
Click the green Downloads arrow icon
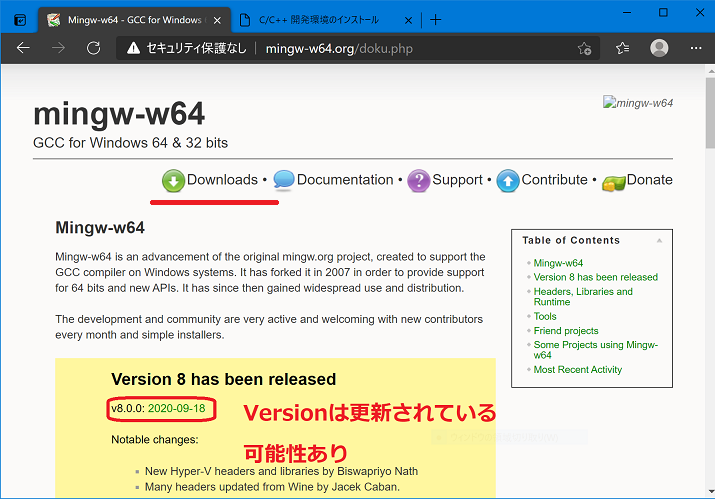(173, 181)
